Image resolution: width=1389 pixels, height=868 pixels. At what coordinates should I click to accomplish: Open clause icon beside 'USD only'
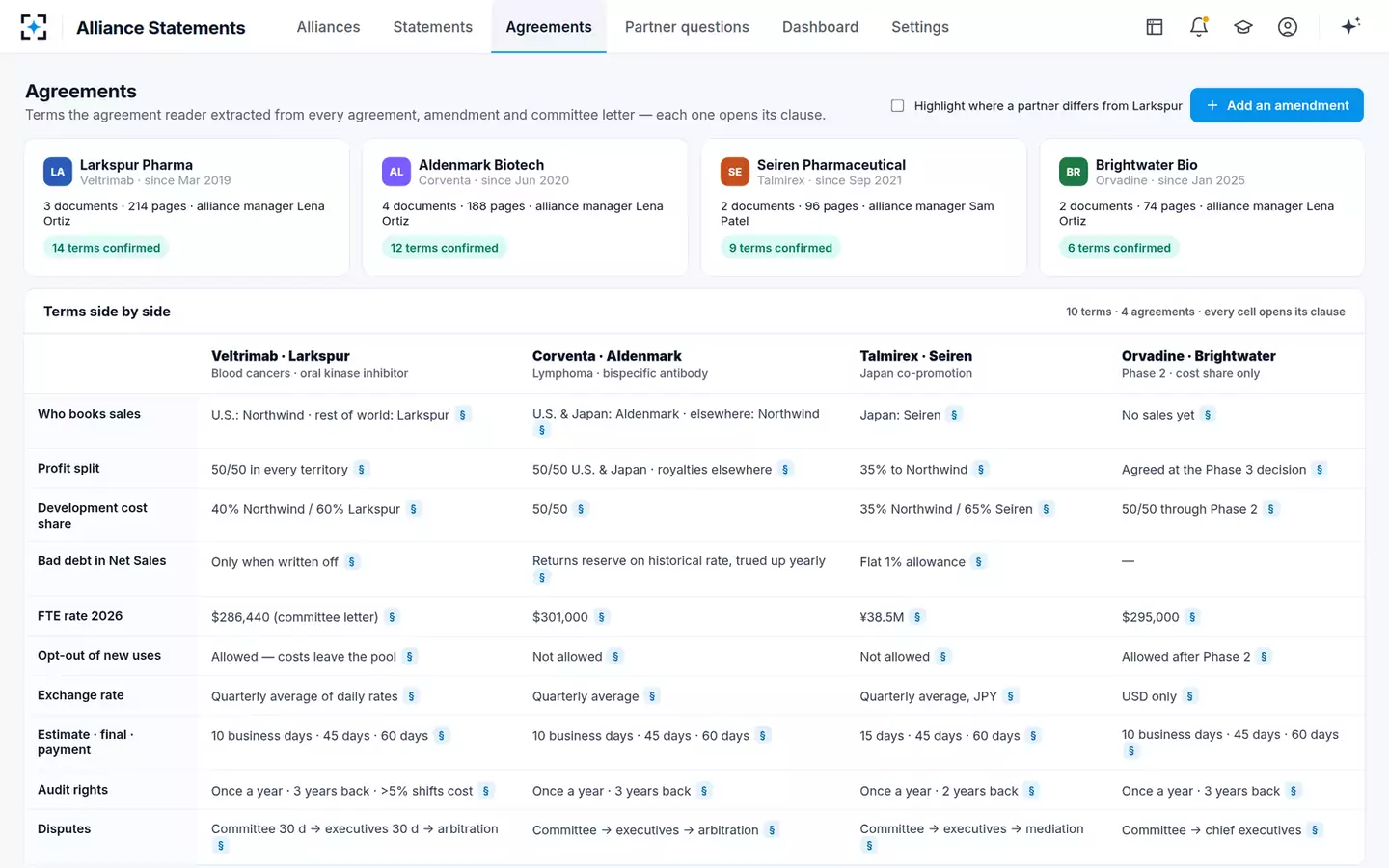click(x=1190, y=696)
